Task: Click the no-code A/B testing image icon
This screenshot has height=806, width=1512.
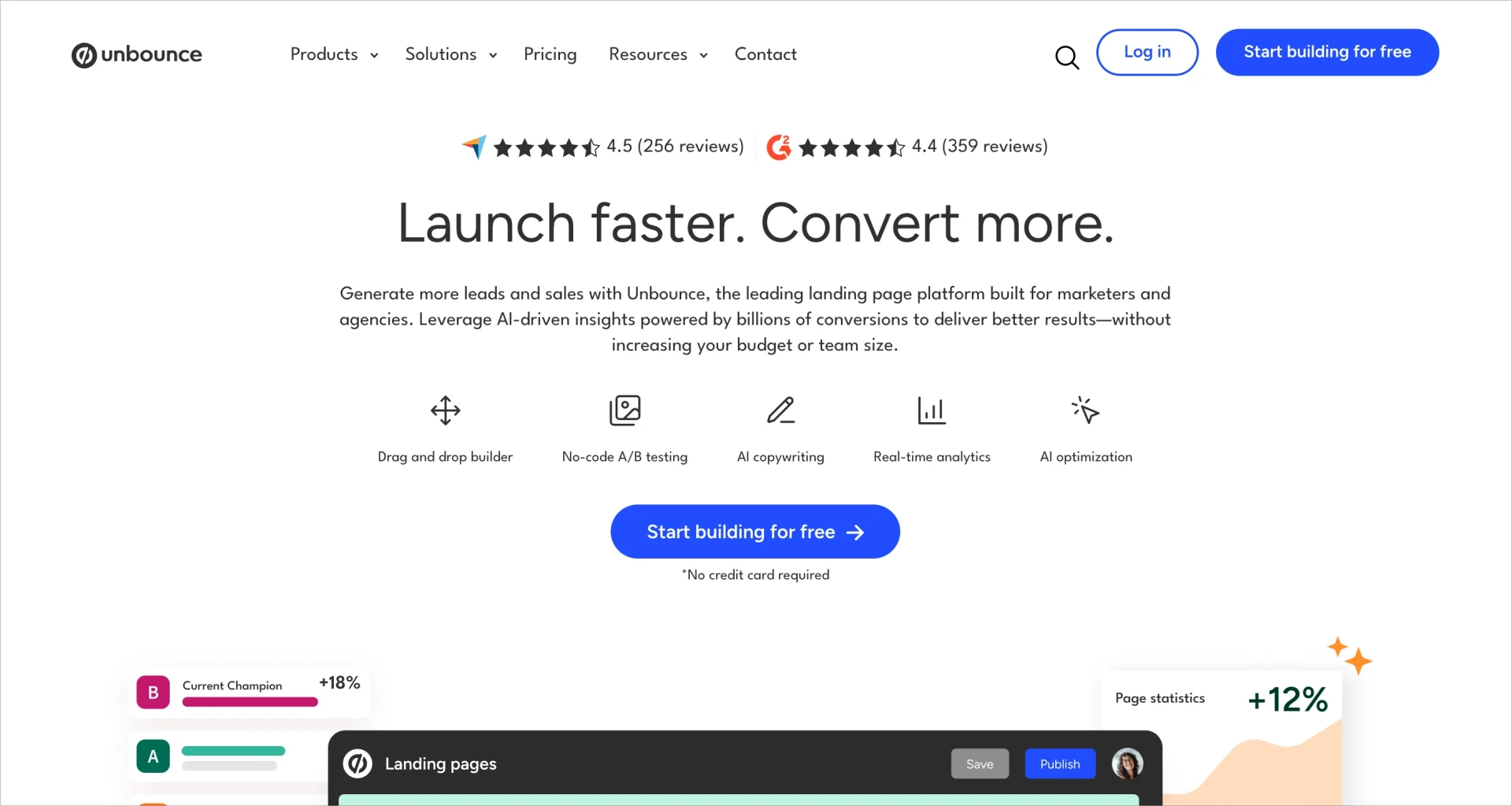Action: coord(624,410)
